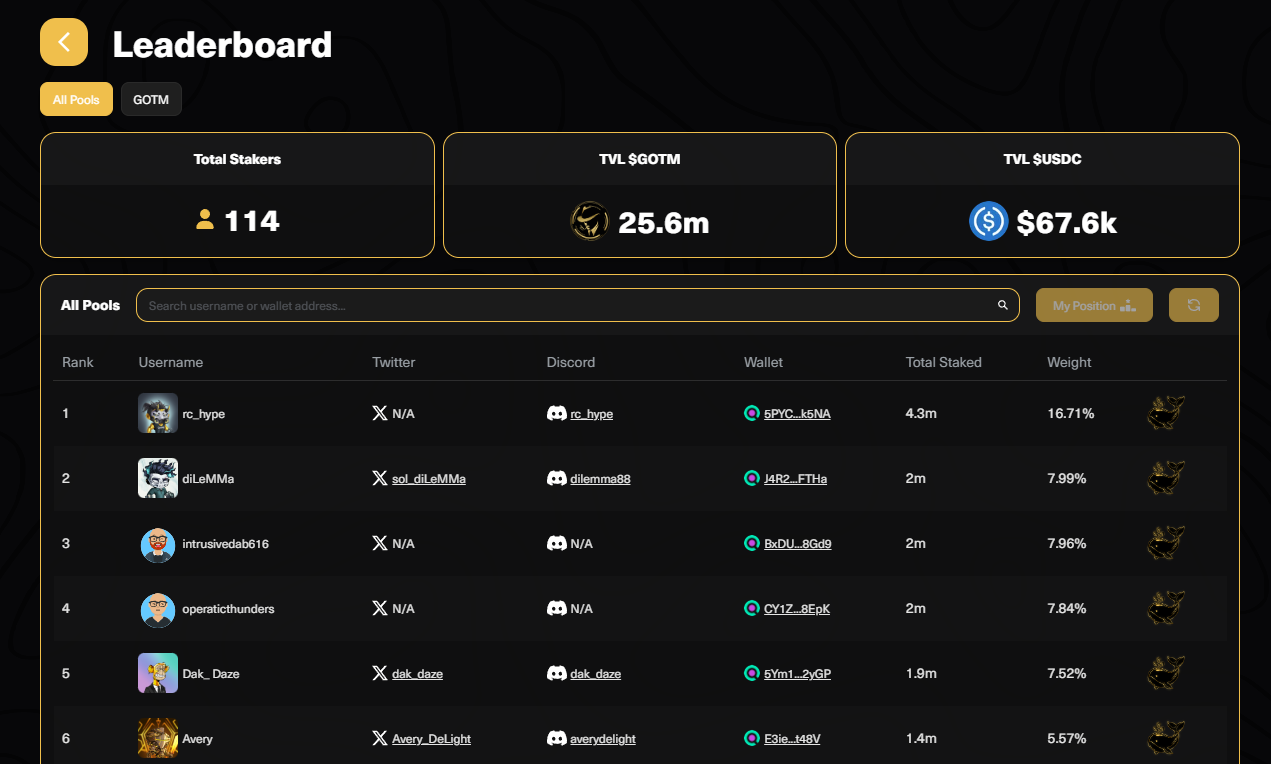Open the Avery_DeLight Twitter link
Viewport: 1271px width, 764px height.
pyautogui.click(x=431, y=739)
